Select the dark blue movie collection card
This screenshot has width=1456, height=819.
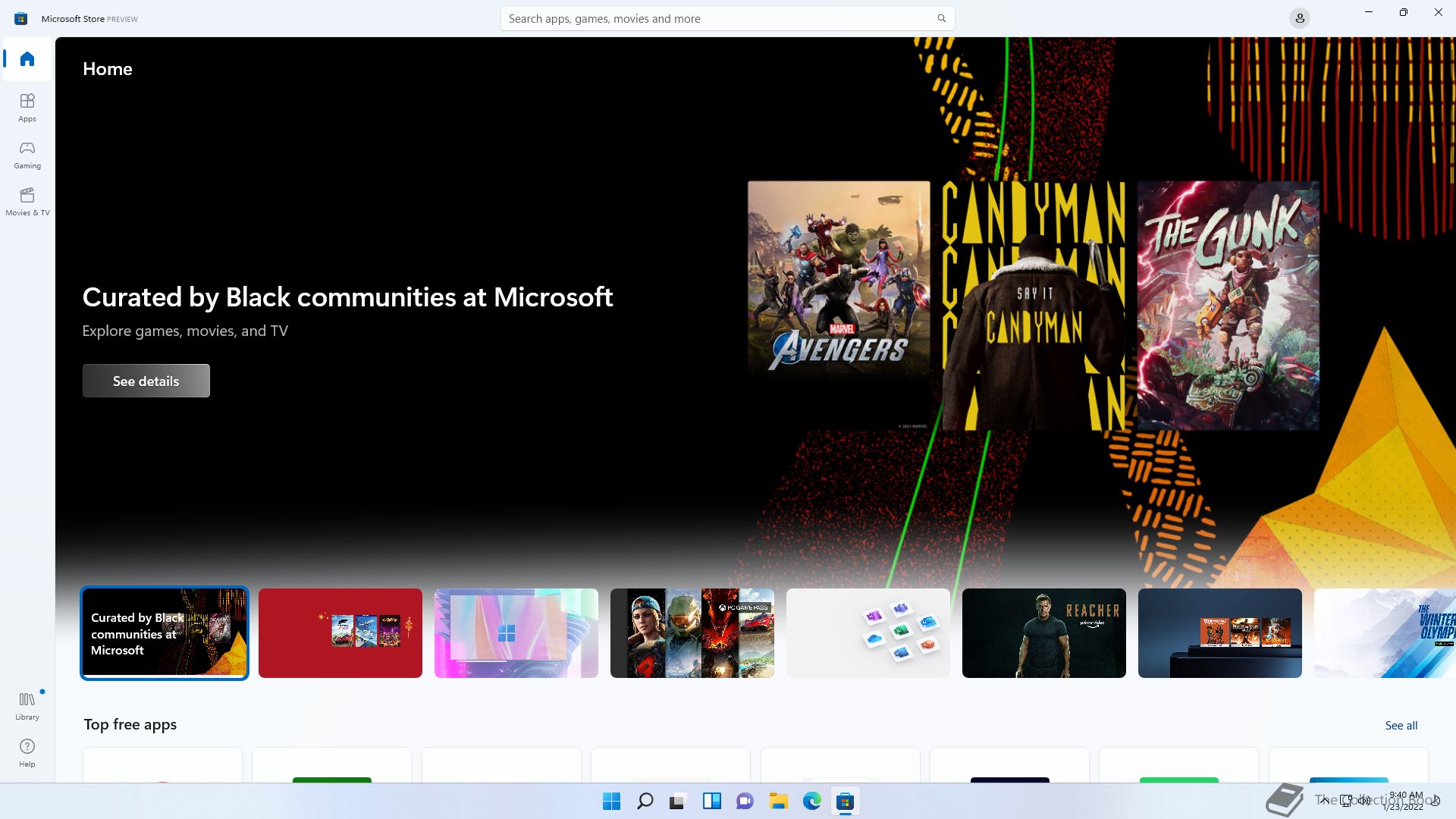pos(1220,633)
